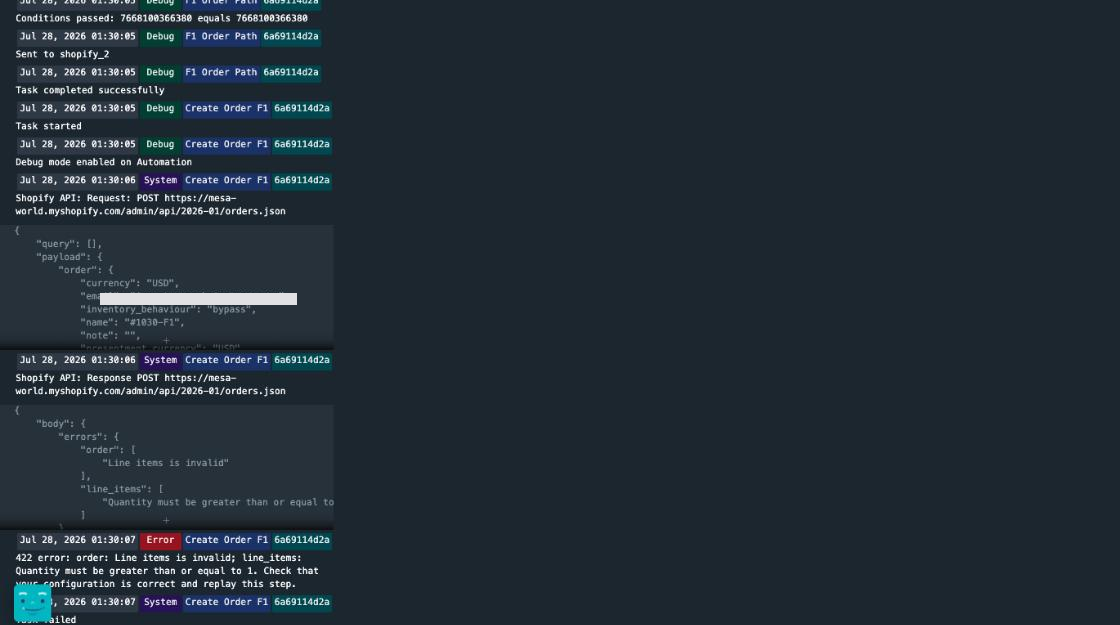Click "inventory_behaviour": "bypass" line
This screenshot has height=625, width=1120.
[168, 309]
